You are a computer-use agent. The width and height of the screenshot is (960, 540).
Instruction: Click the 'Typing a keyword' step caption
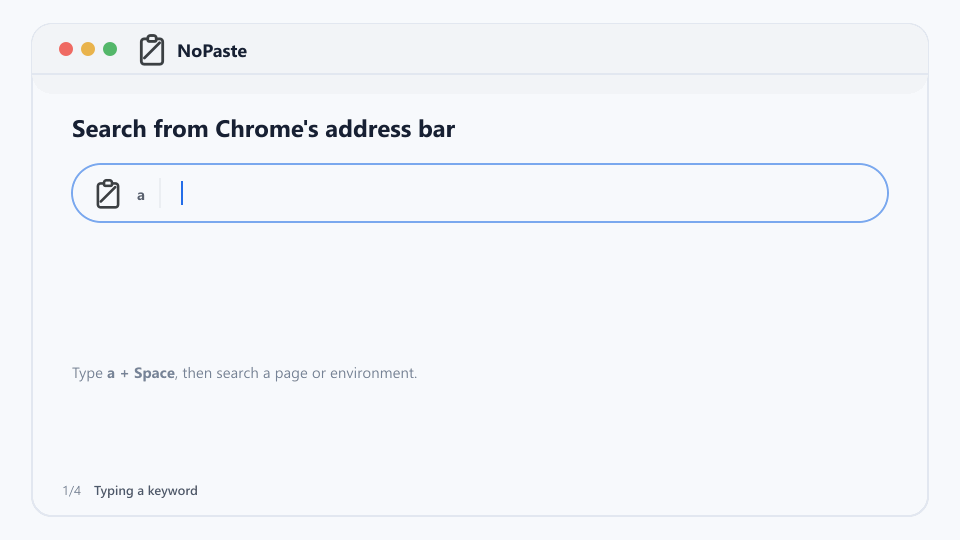click(146, 490)
